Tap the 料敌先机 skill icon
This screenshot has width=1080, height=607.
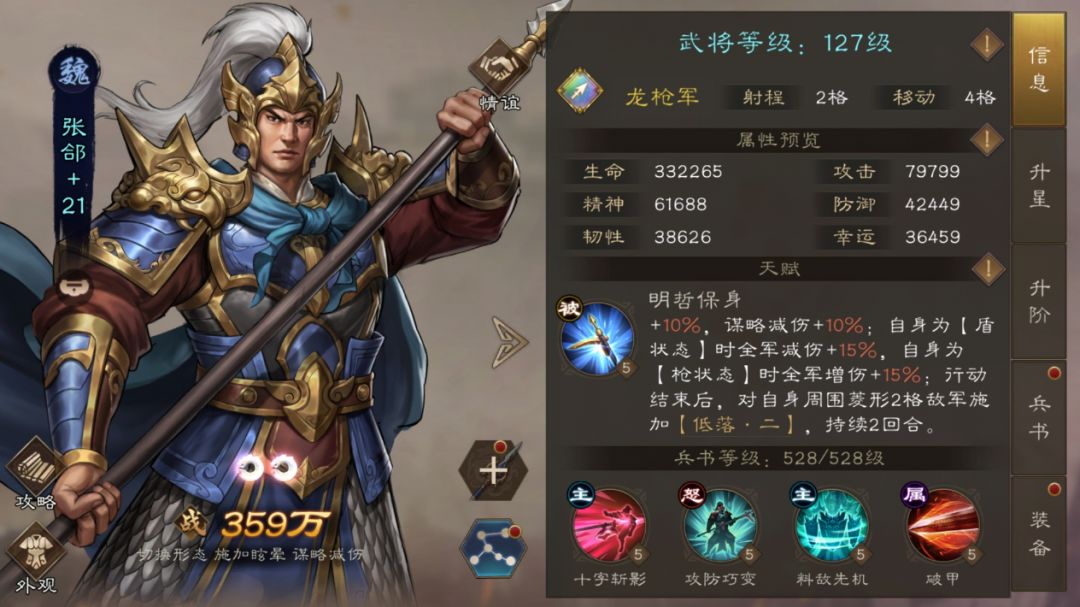pos(831,525)
